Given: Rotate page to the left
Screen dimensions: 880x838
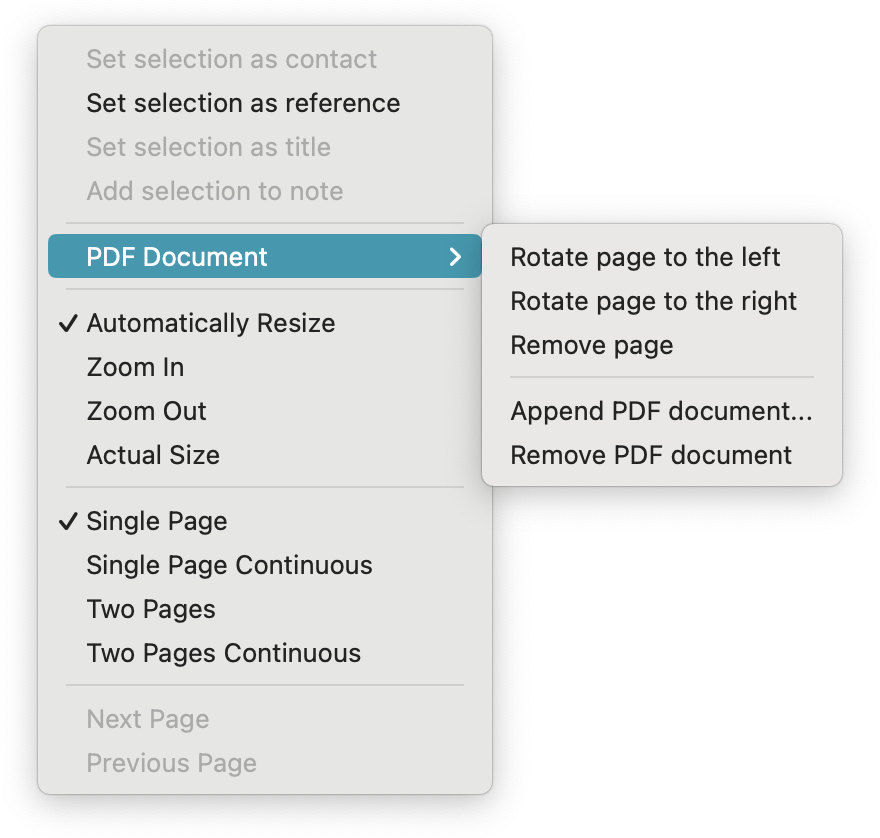Looking at the screenshot, I should (645, 257).
